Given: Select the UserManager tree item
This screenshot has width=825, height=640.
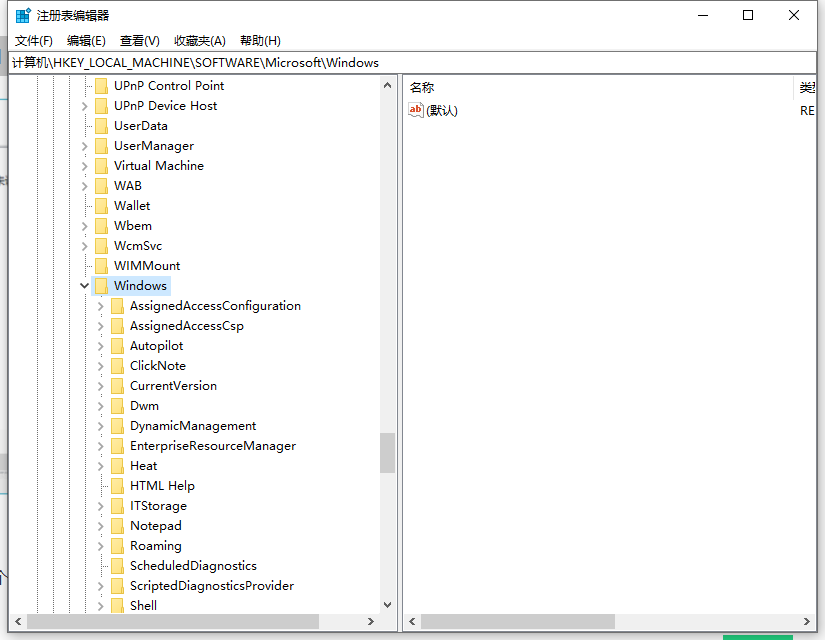Looking at the screenshot, I should point(153,145).
